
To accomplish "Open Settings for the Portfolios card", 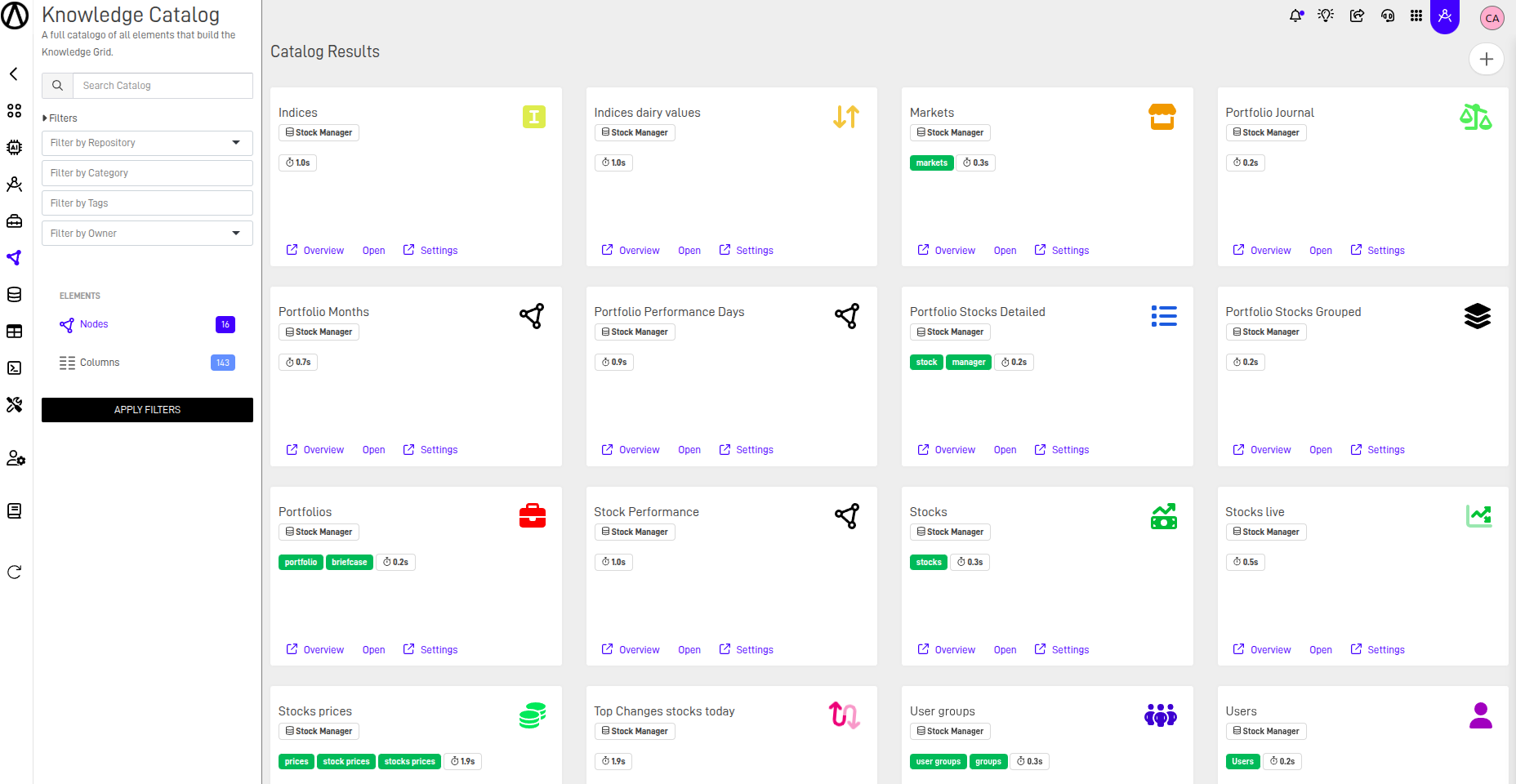I will pyautogui.click(x=430, y=650).
